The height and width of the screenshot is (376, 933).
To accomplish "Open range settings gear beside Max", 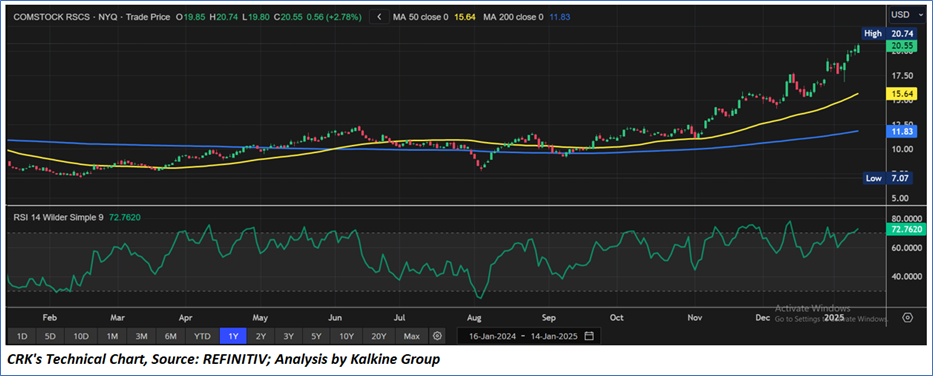I will [437, 336].
